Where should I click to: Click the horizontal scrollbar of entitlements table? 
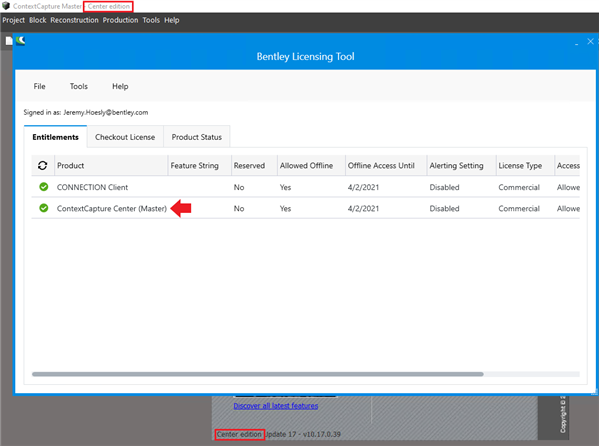pos(257,374)
